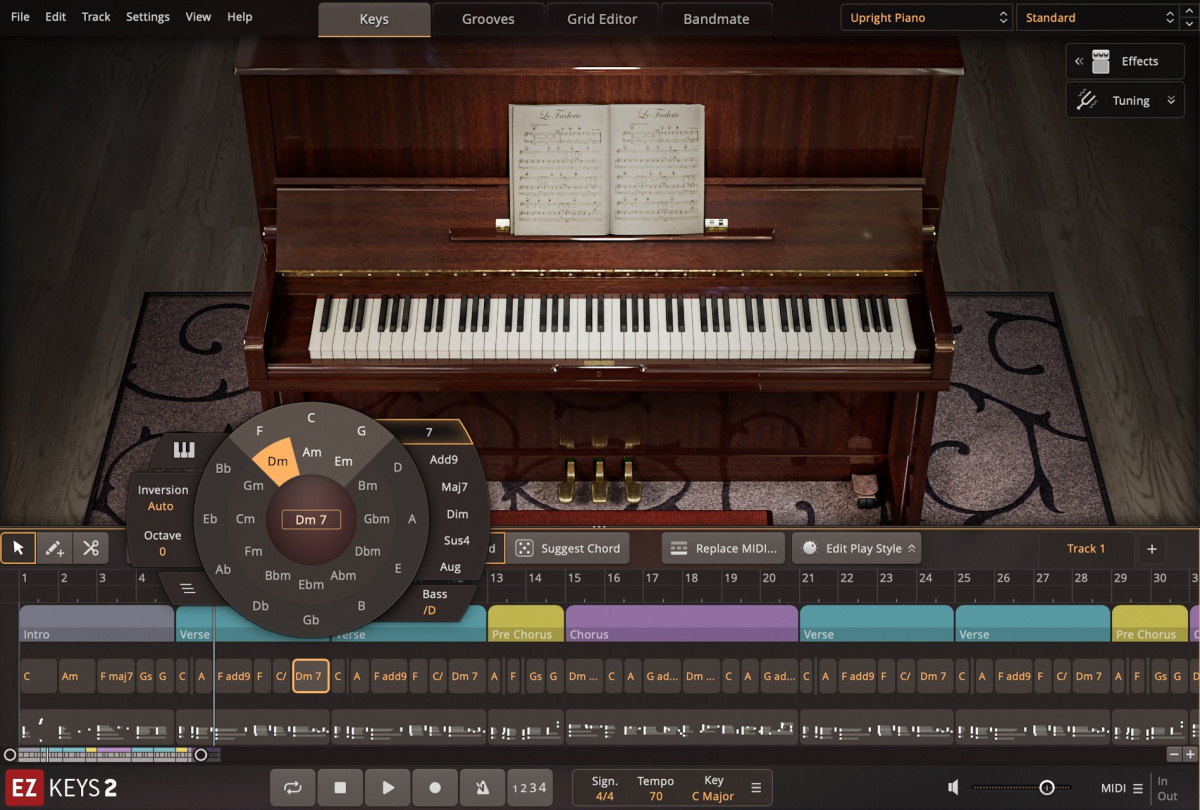1200x810 pixels.
Task: Enable the 1234 count-in
Action: tap(530, 787)
